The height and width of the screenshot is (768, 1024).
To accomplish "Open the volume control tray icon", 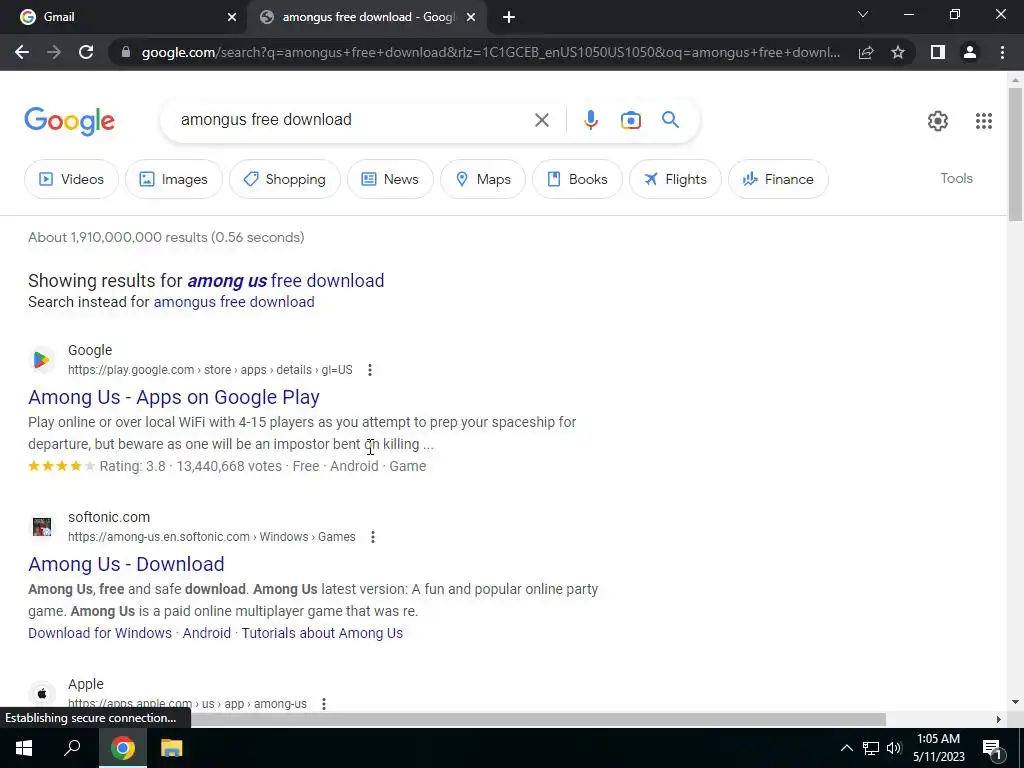I will [x=894, y=748].
